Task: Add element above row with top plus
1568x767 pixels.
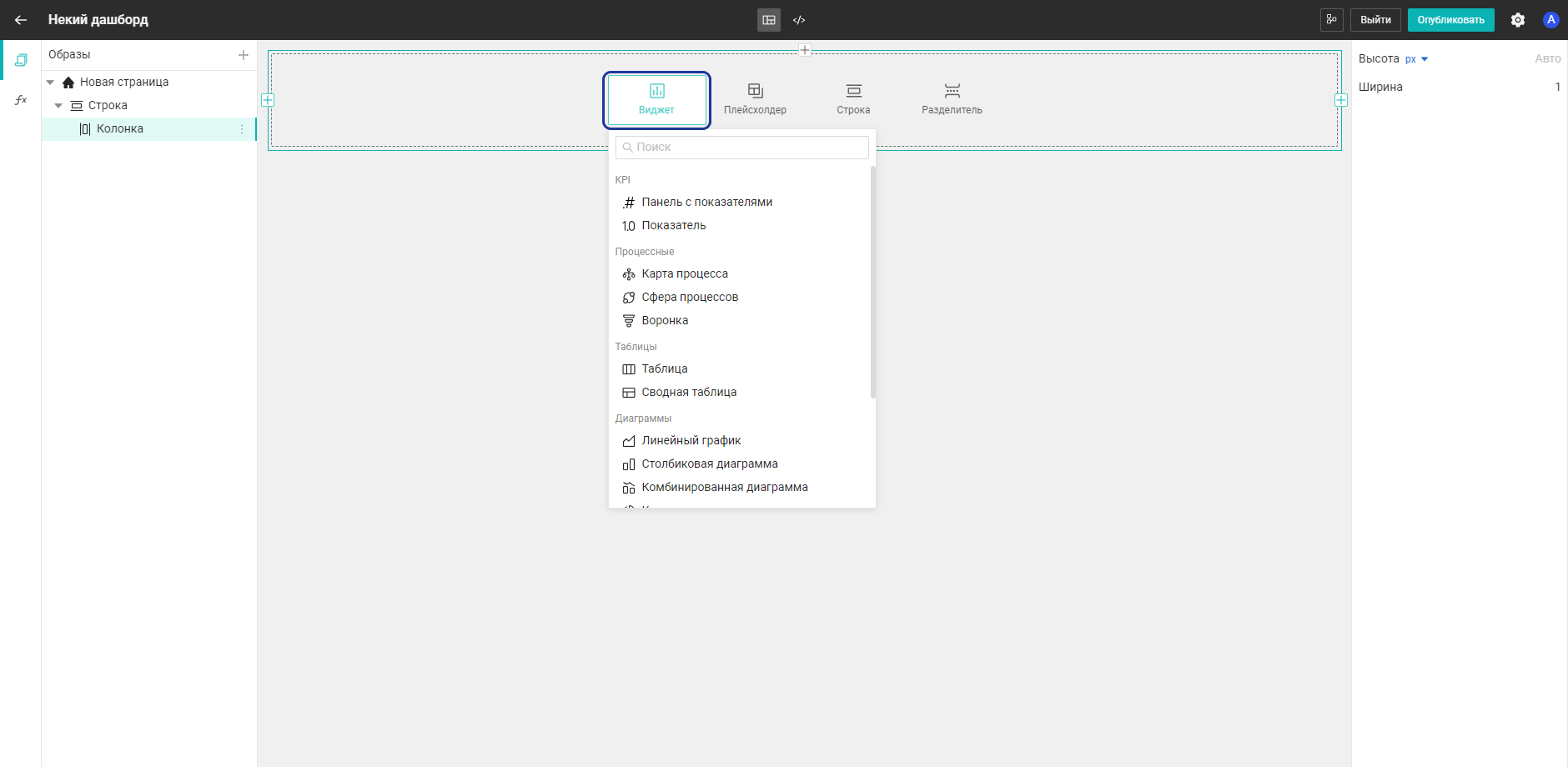Action: tap(805, 50)
